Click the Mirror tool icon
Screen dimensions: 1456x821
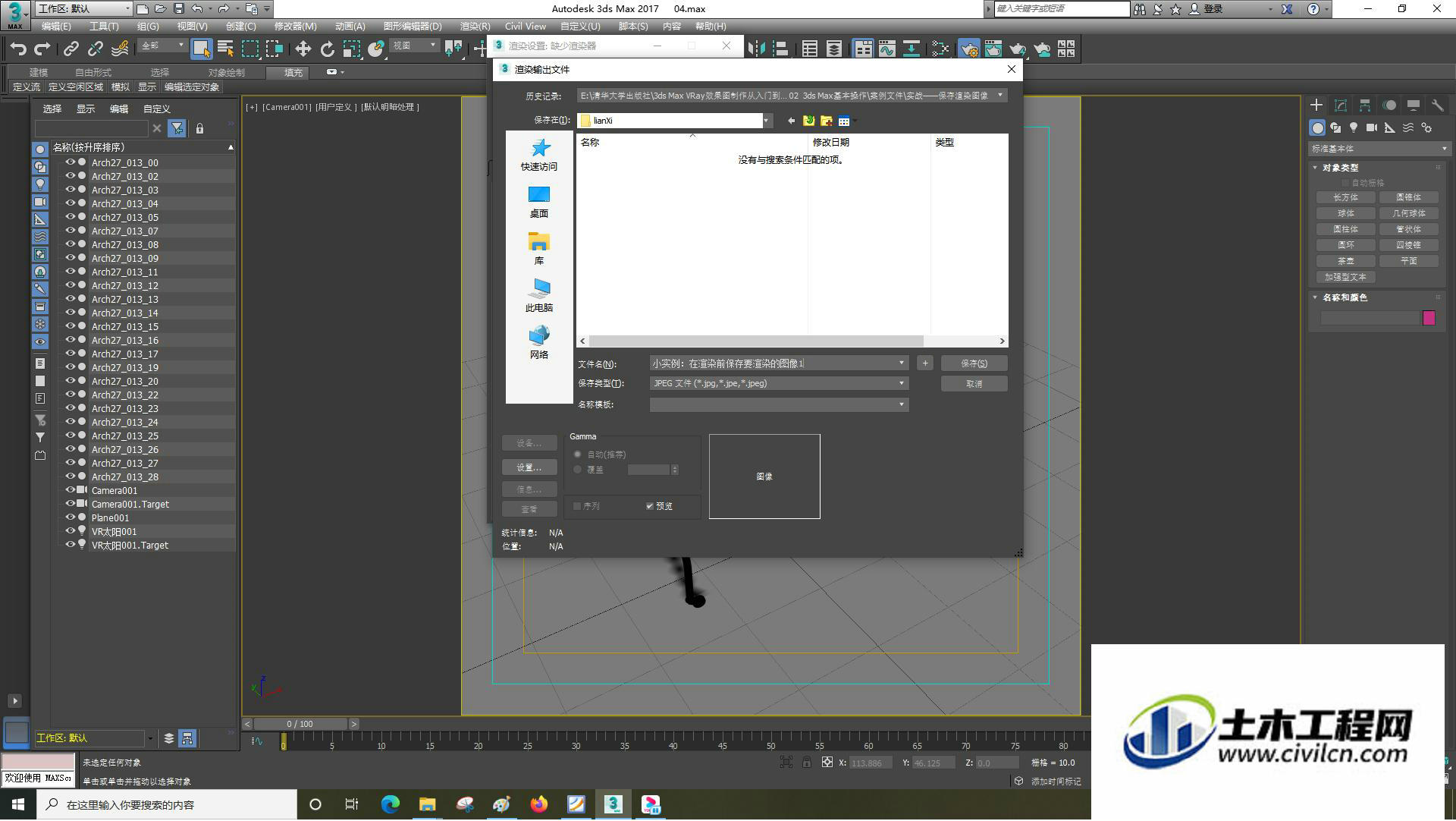pyautogui.click(x=756, y=49)
